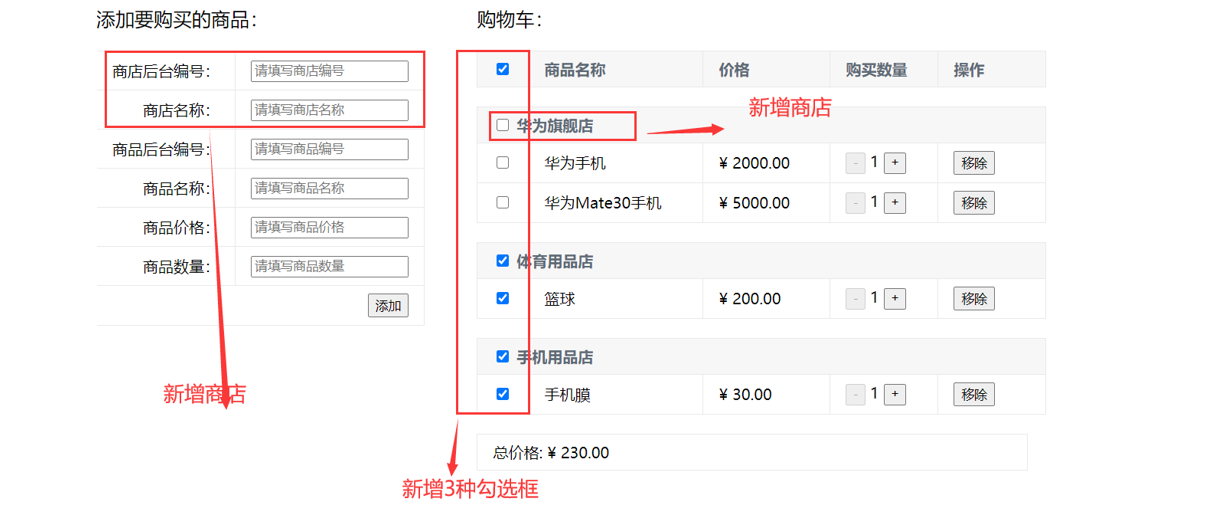Increase quantity of 篮球 with plus
This screenshot has width=1221, height=513.
click(x=895, y=299)
